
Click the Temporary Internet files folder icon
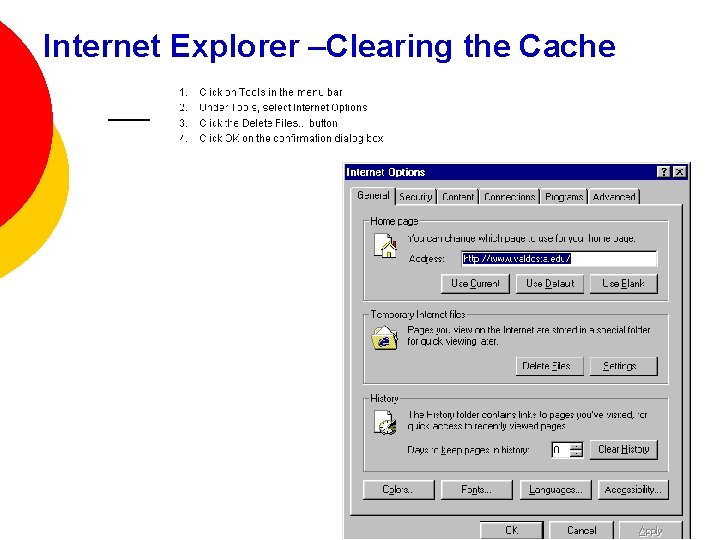pos(384,338)
